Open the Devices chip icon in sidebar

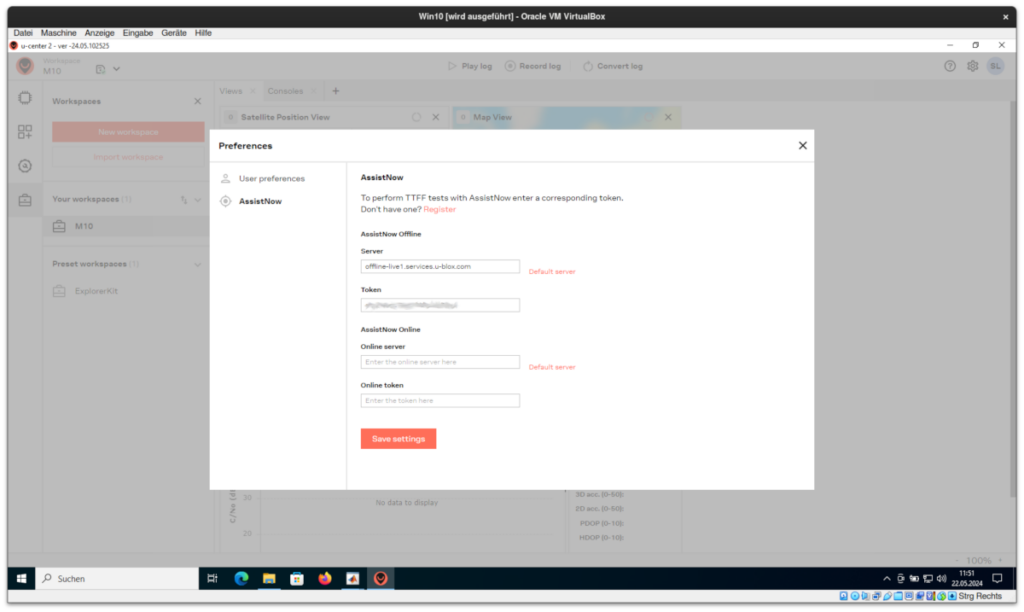25,98
